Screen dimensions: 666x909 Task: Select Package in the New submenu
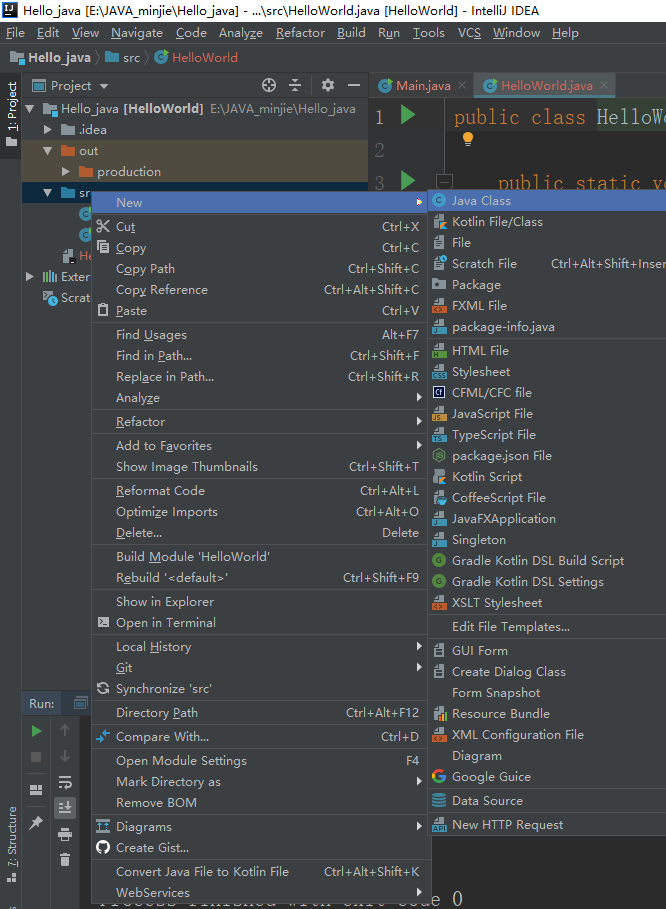[x=547, y=285]
